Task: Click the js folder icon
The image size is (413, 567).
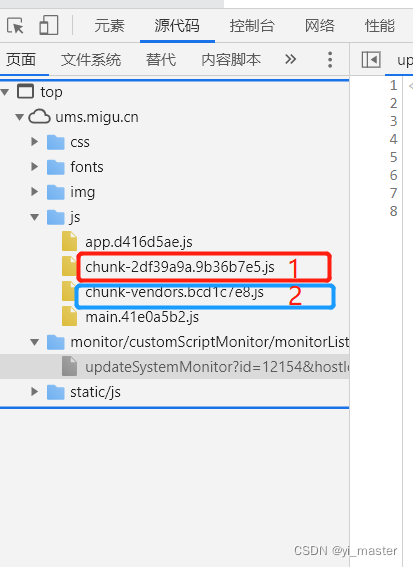Action: pos(56,217)
